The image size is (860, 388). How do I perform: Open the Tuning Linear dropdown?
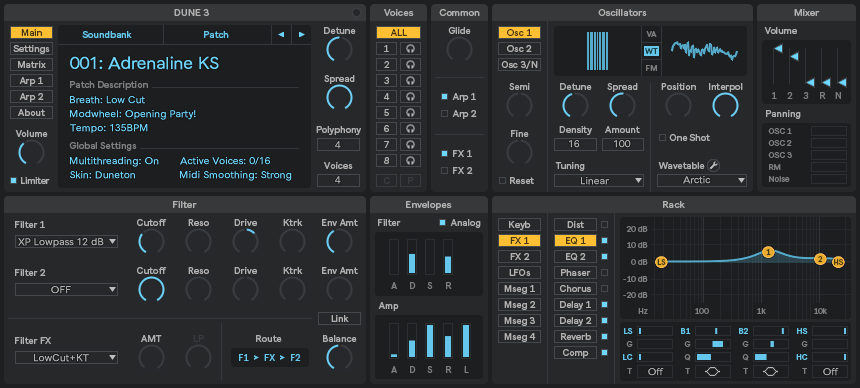[x=599, y=181]
